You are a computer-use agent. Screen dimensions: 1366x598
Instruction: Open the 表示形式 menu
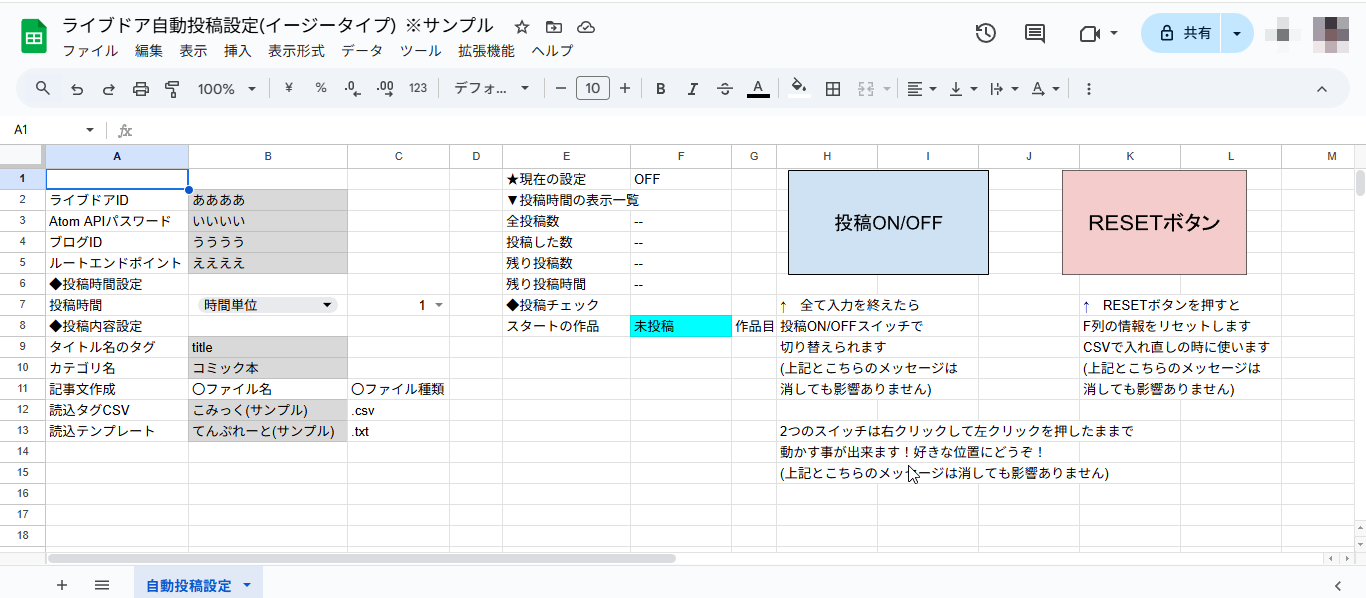296,51
